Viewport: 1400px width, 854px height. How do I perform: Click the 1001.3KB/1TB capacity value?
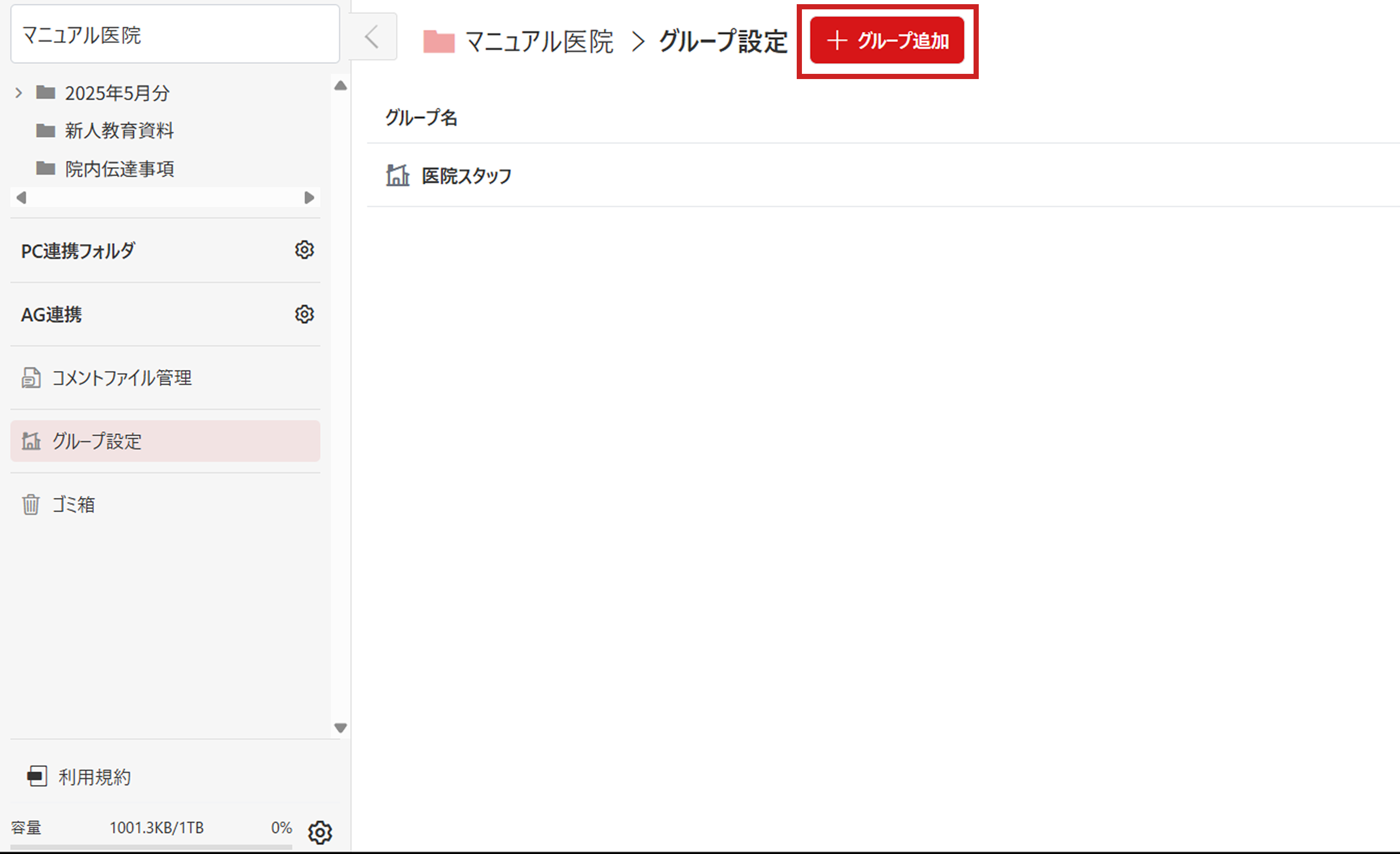(x=156, y=827)
